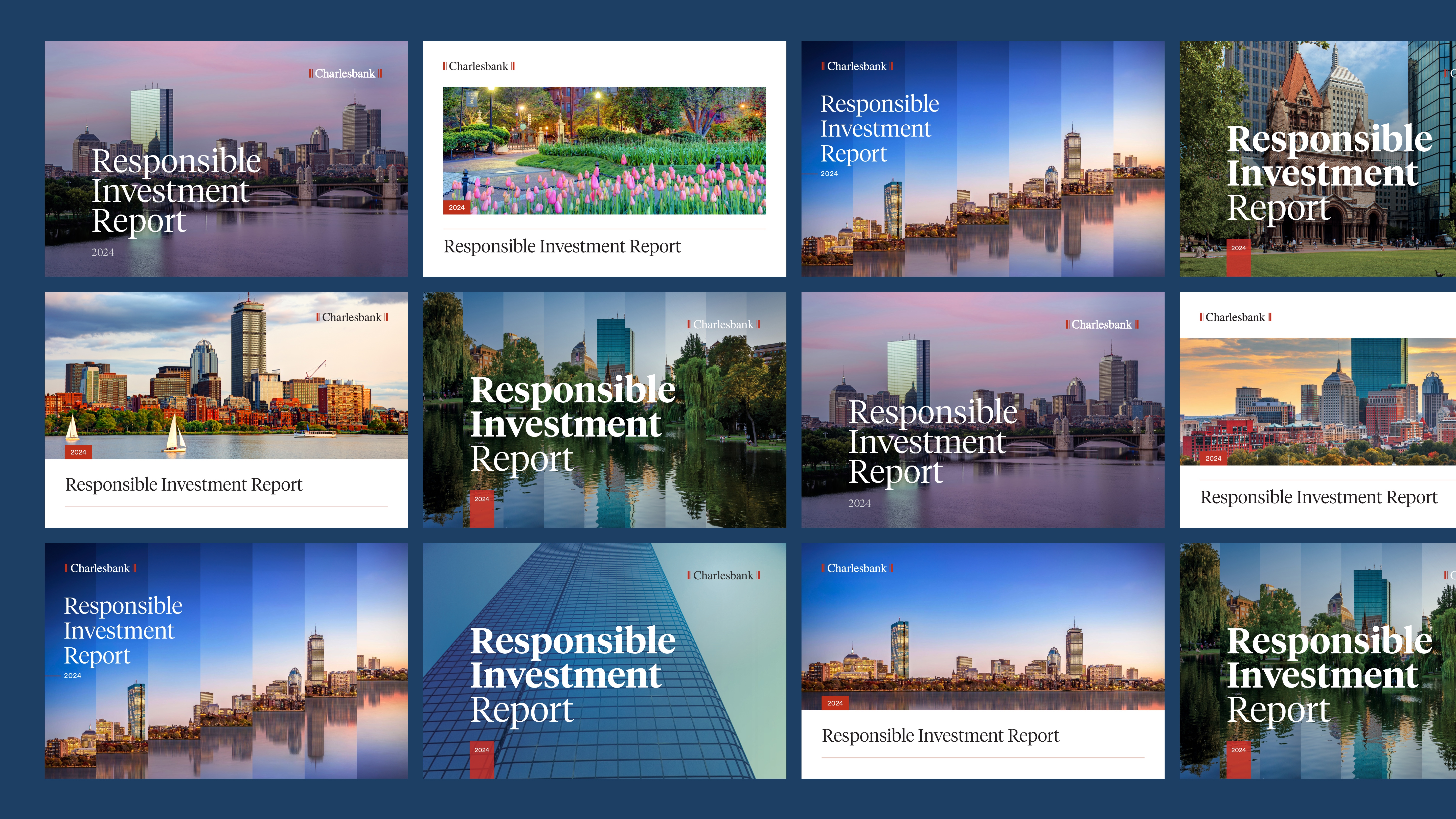Image resolution: width=1456 pixels, height=819 pixels.
Task: Select the title under the blue-sky skyline photo
Action: 941,736
